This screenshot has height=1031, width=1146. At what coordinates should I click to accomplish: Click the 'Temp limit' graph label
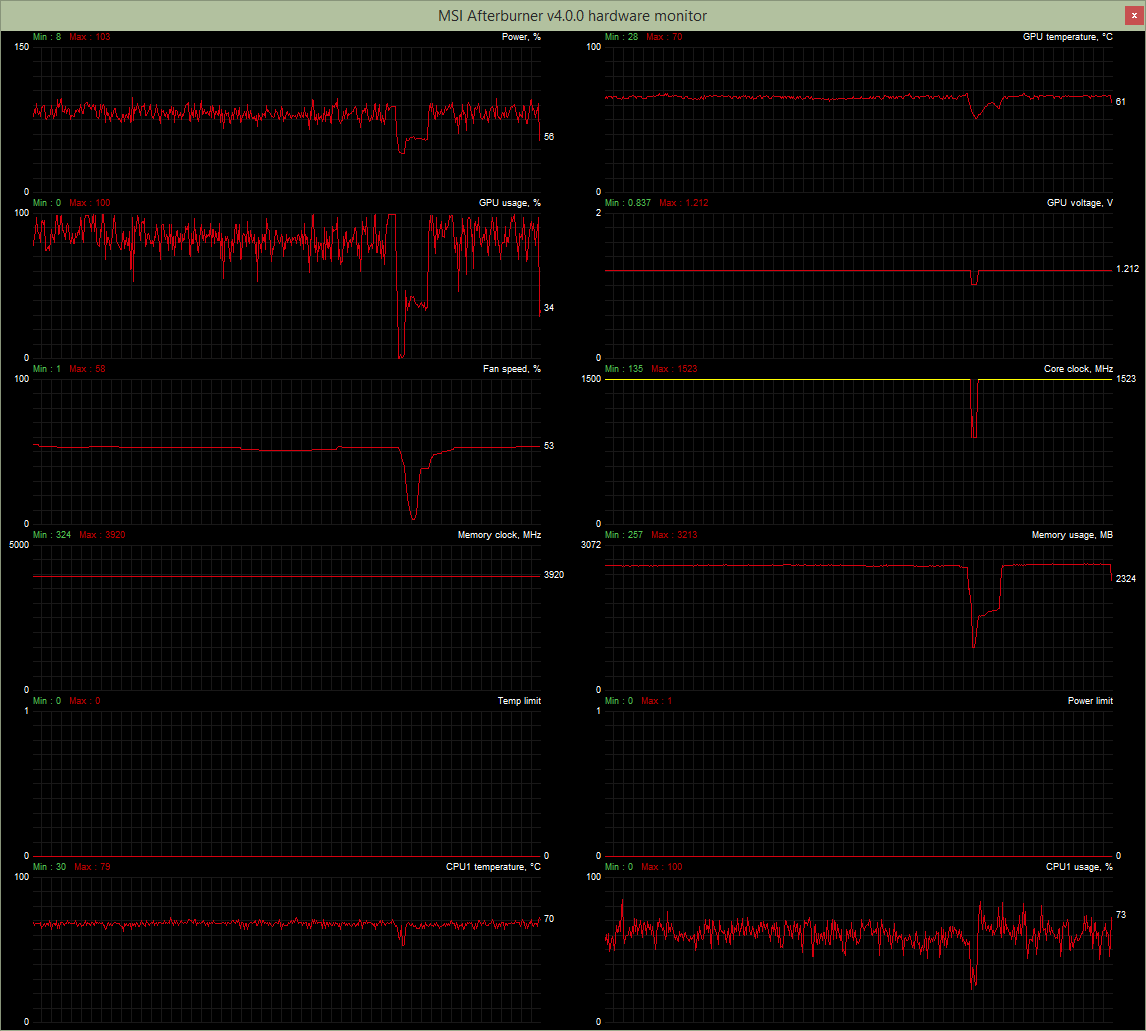pos(519,701)
